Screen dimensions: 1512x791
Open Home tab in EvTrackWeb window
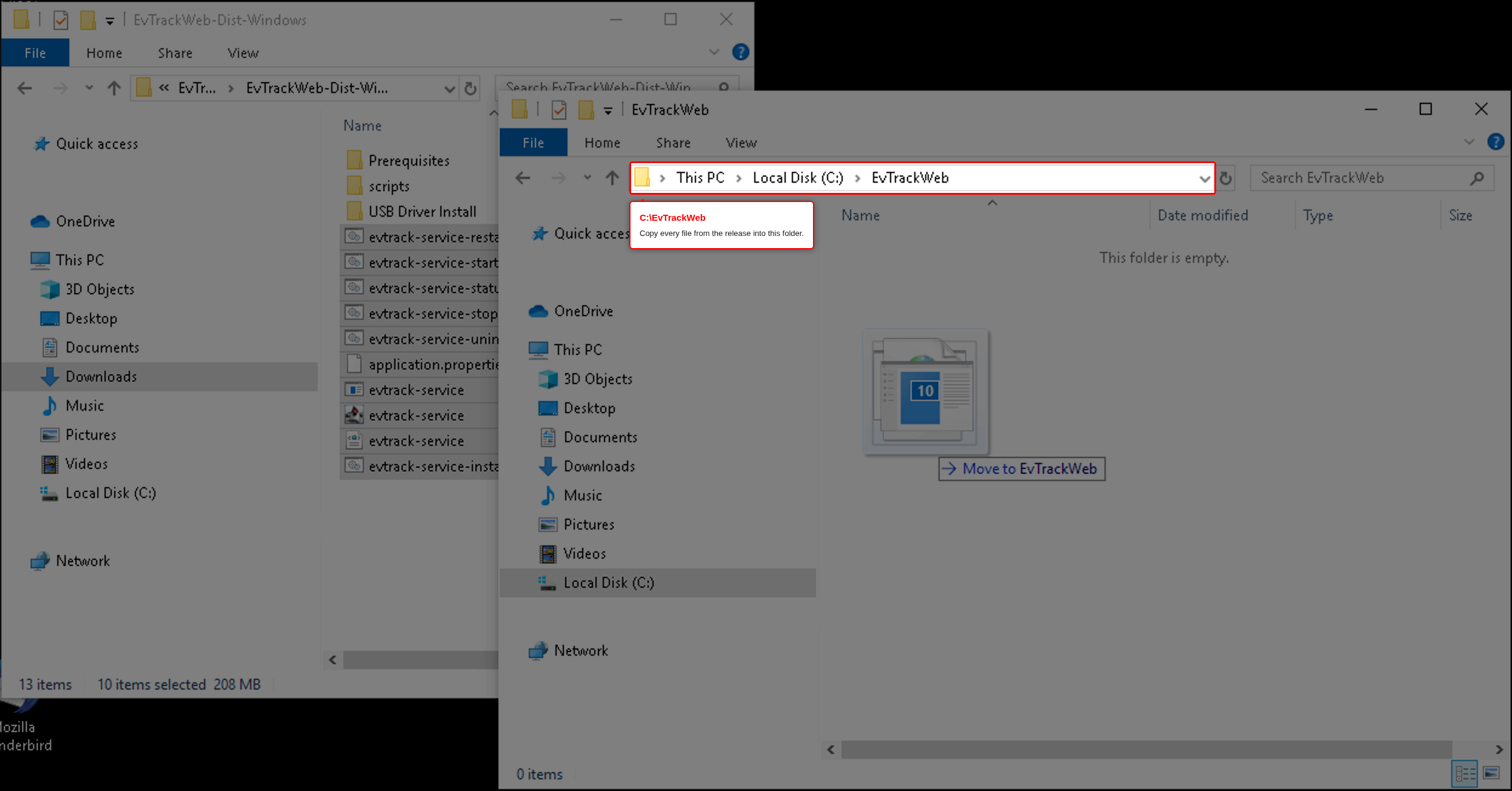click(x=603, y=143)
